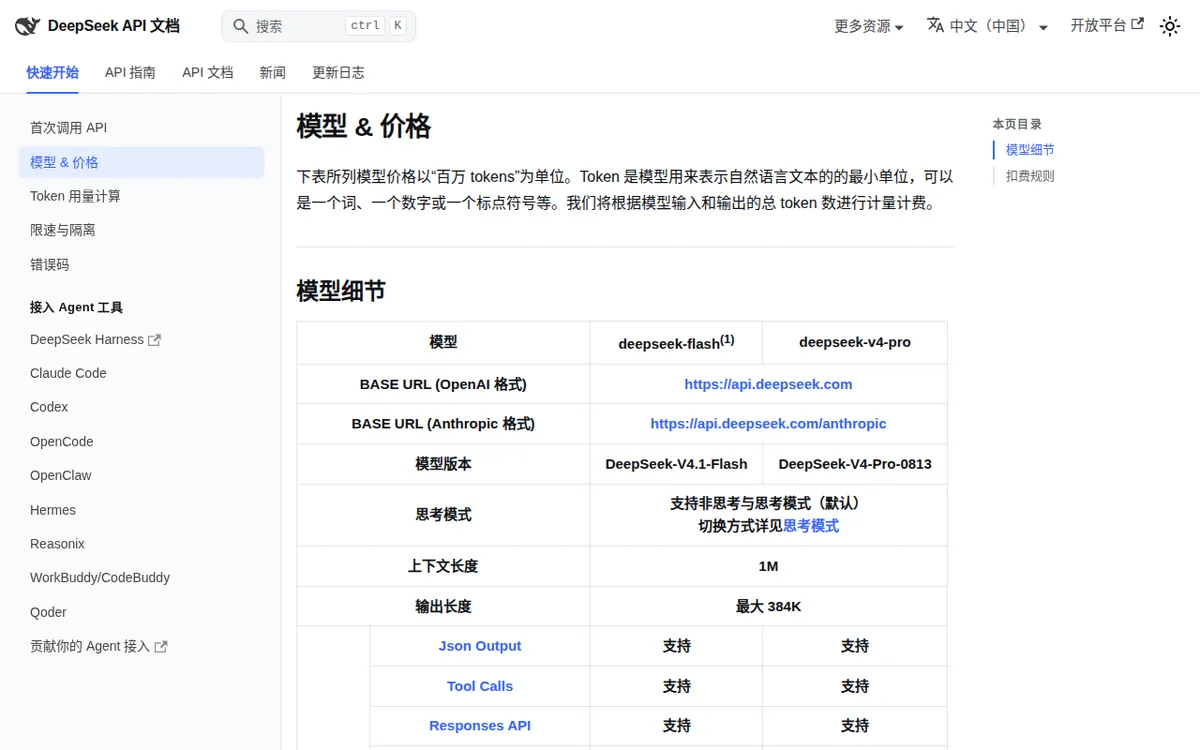Click the BASE URL (OpenAI 格式) row label
The width and height of the screenshot is (1200, 750).
point(443,384)
